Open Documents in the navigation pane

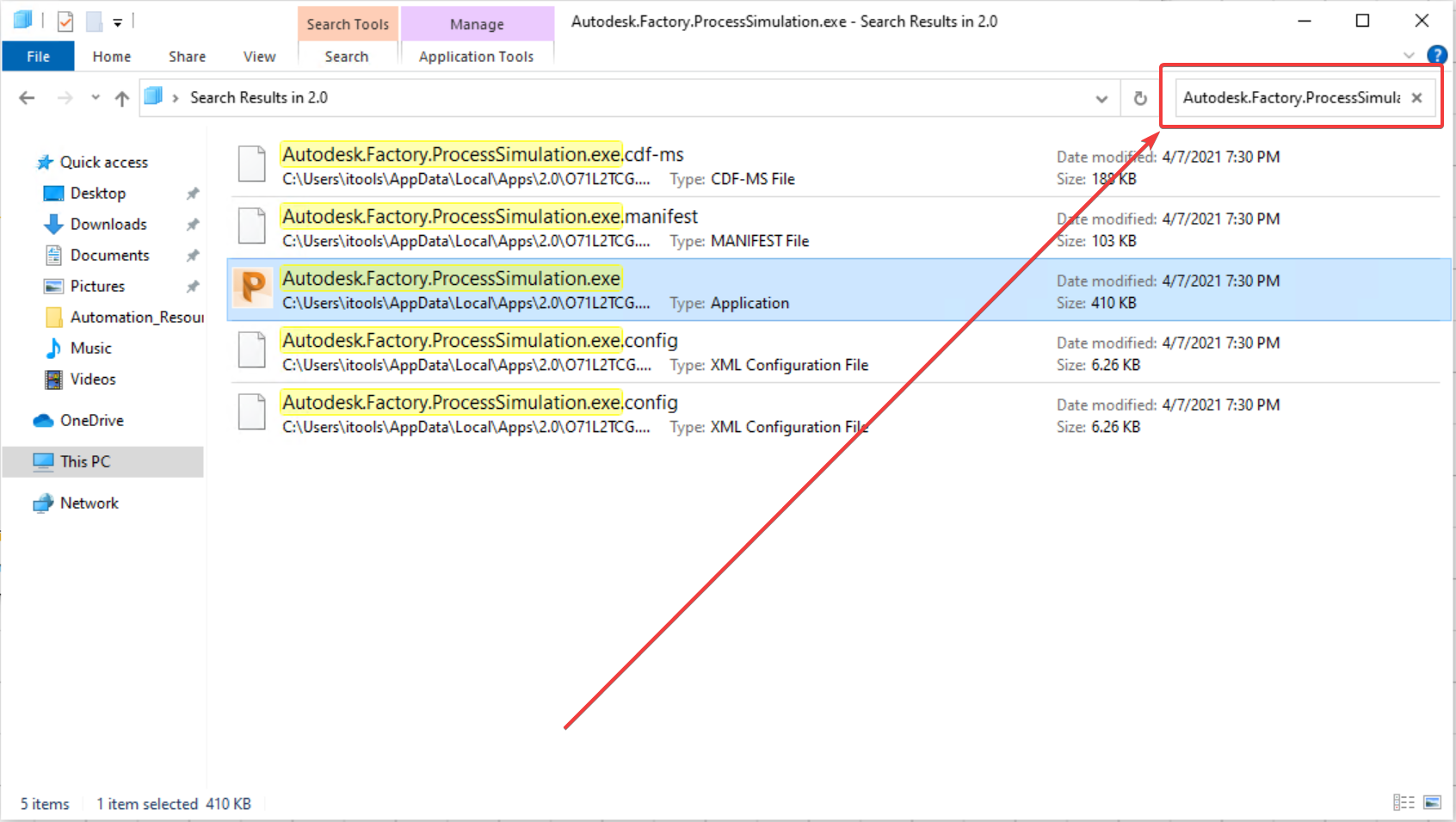tap(109, 256)
